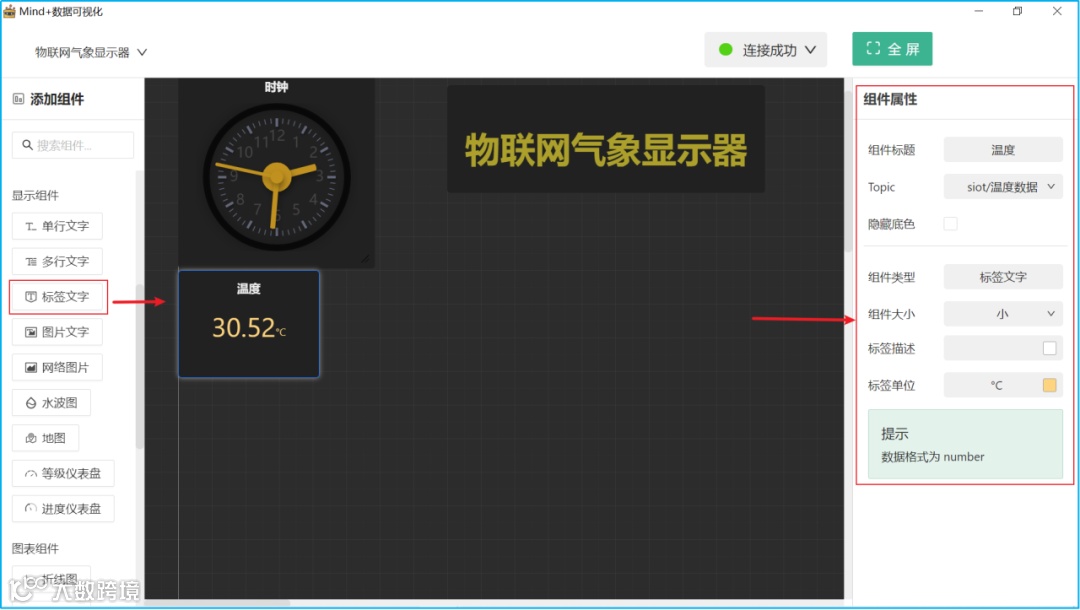Click the component list vertical scrollbar
This screenshot has height=610, width=1080.
click(x=140, y=365)
